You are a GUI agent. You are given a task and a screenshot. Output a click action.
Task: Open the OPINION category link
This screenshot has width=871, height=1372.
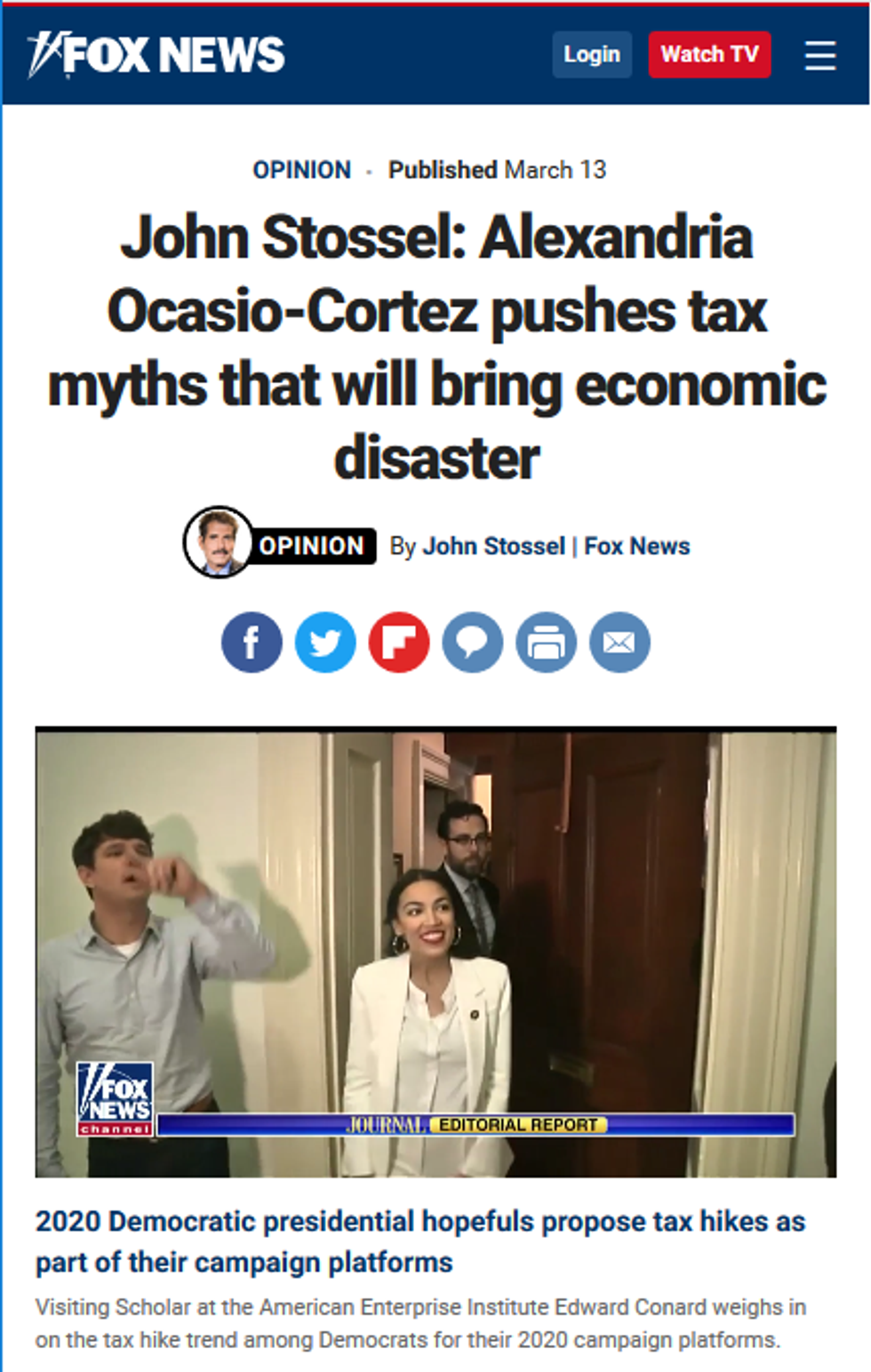coord(302,170)
